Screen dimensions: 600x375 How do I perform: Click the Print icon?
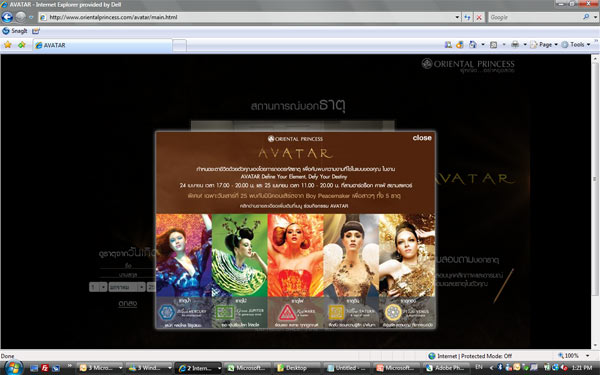515,45
